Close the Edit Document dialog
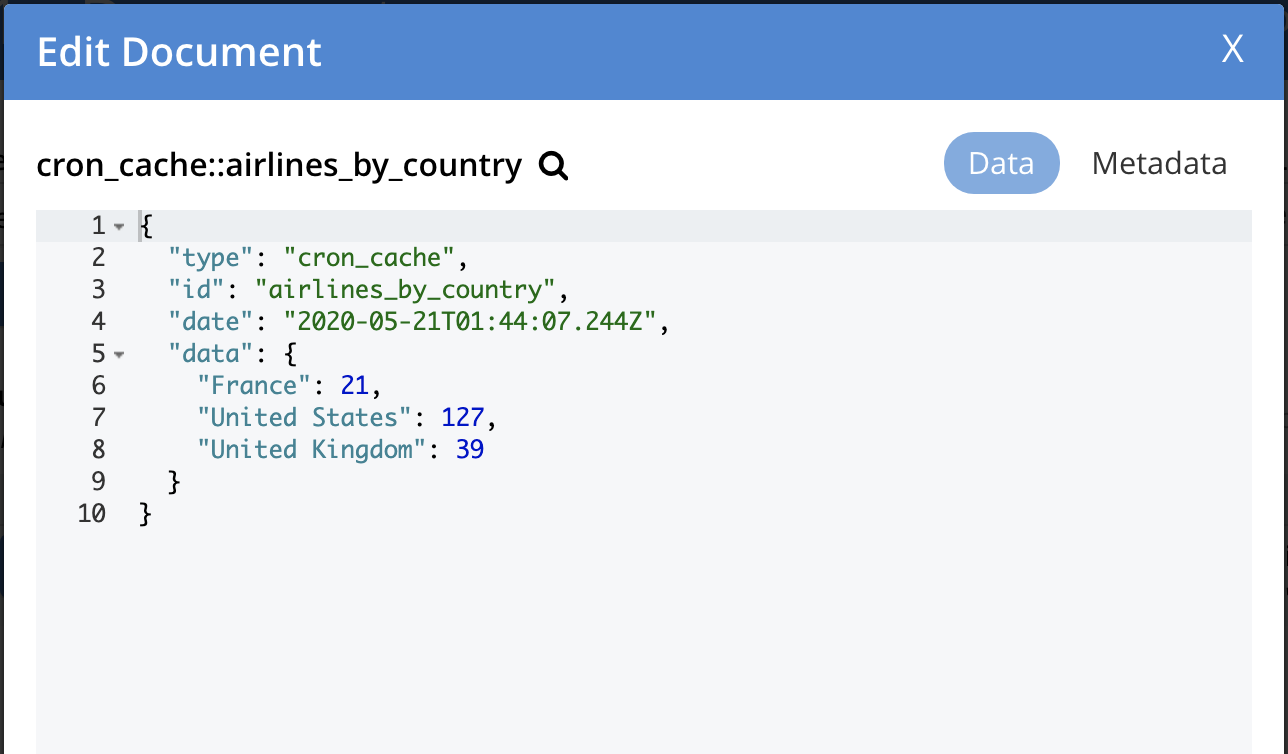Image resolution: width=1288 pixels, height=754 pixels. (1232, 49)
